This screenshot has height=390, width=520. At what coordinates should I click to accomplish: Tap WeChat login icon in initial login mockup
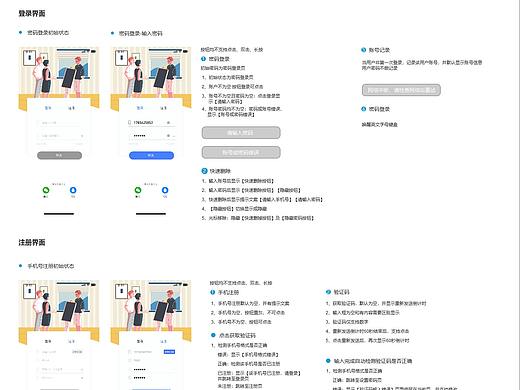[x=46, y=190]
